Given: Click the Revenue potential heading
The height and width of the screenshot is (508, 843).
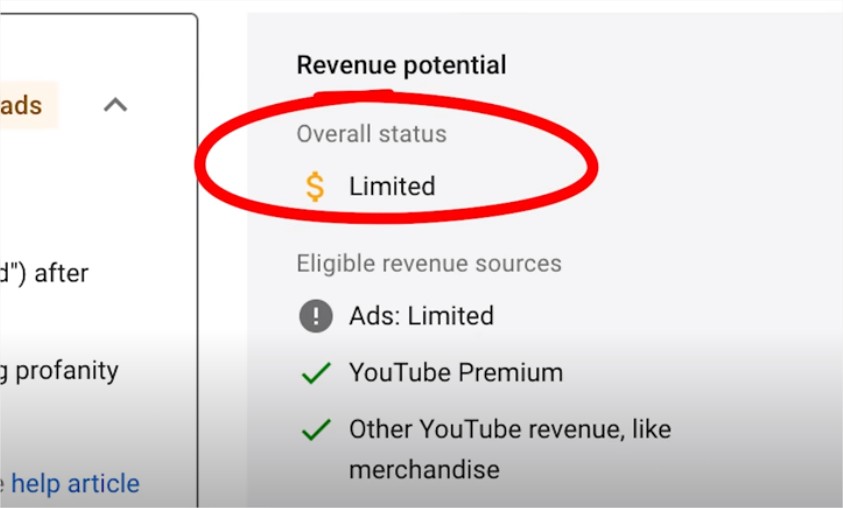Looking at the screenshot, I should [401, 66].
